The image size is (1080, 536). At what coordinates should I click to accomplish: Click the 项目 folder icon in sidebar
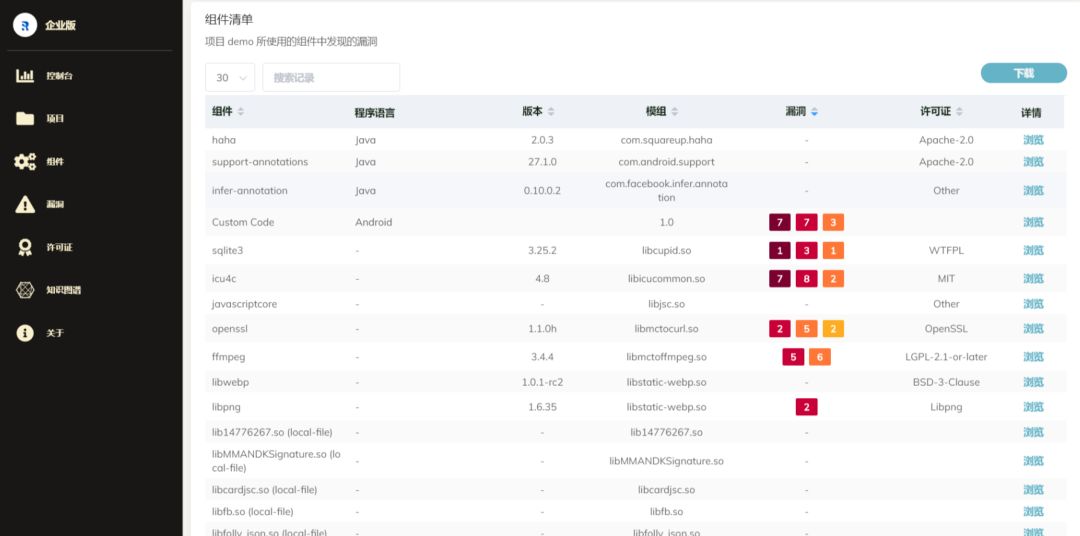(x=25, y=119)
